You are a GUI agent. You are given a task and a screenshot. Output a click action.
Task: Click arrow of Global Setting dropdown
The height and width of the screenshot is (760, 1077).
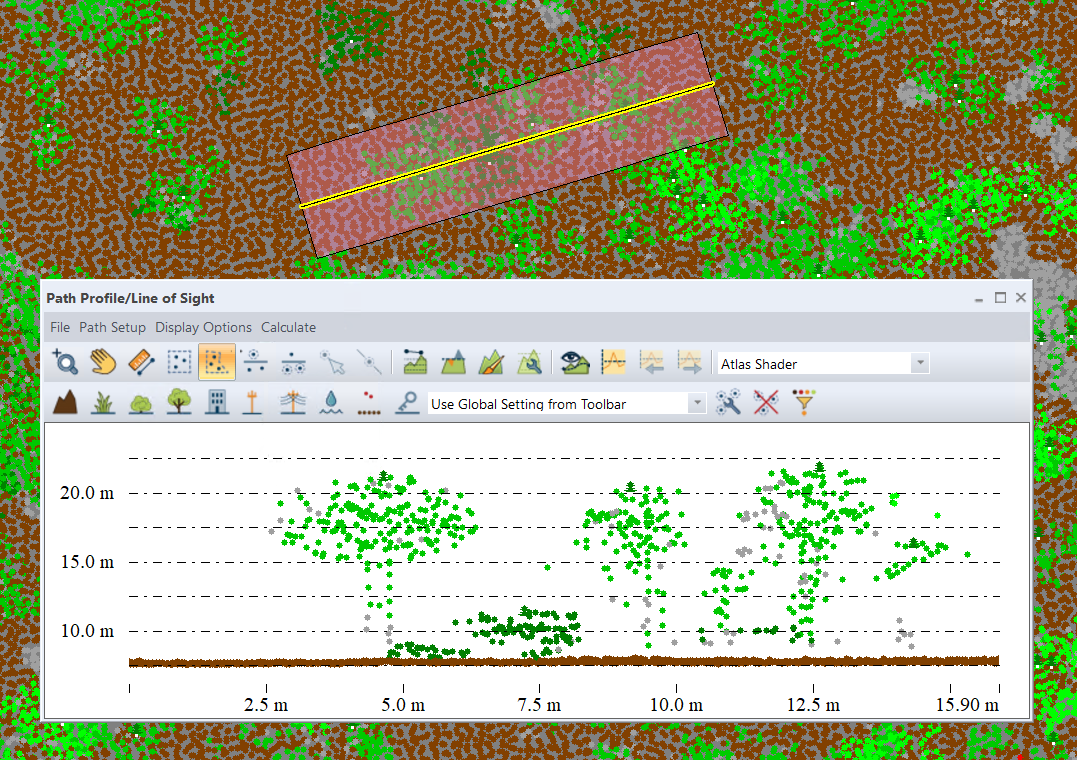pyautogui.click(x=697, y=403)
